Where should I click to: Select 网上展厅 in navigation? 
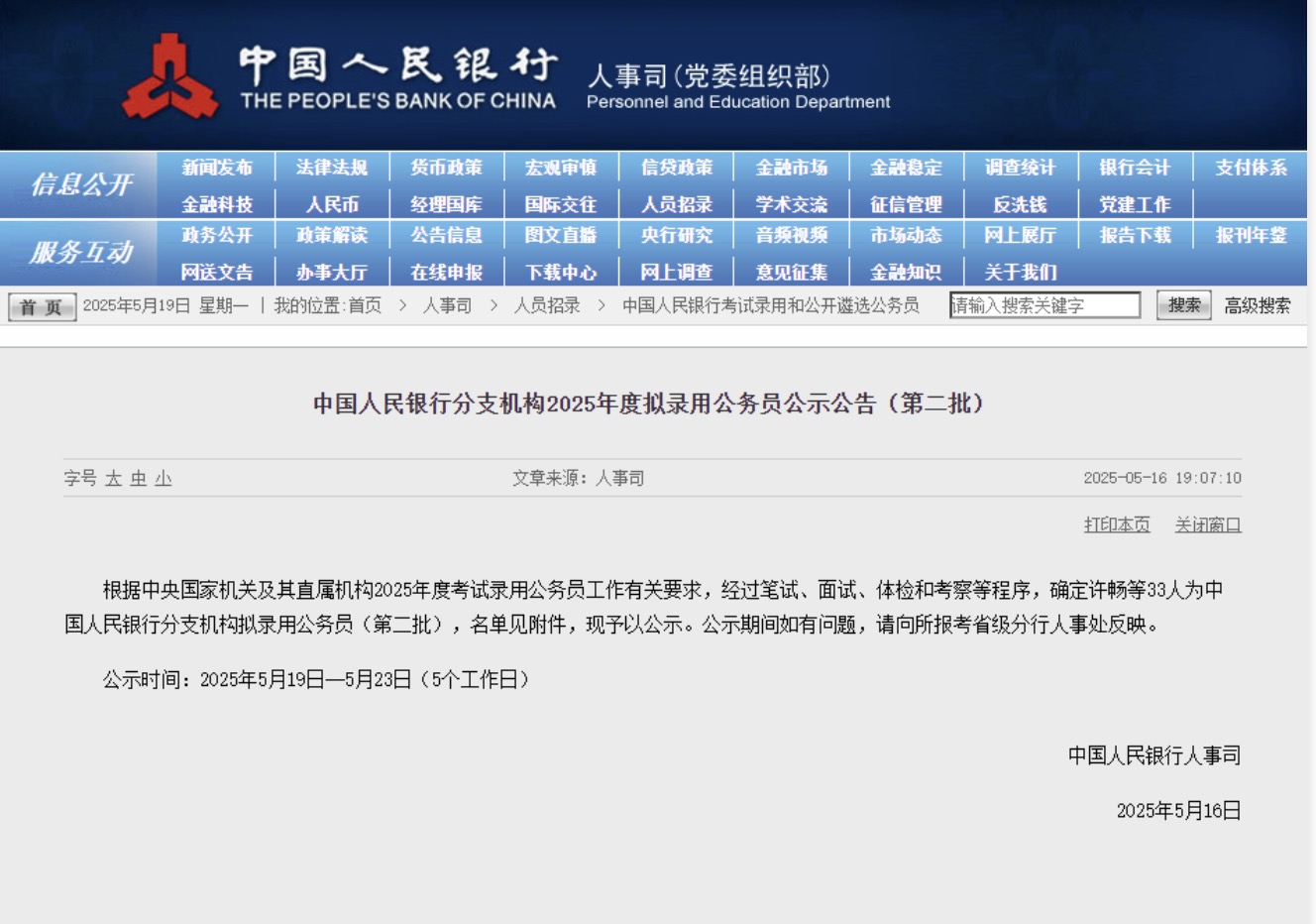pyautogui.click(x=1021, y=235)
